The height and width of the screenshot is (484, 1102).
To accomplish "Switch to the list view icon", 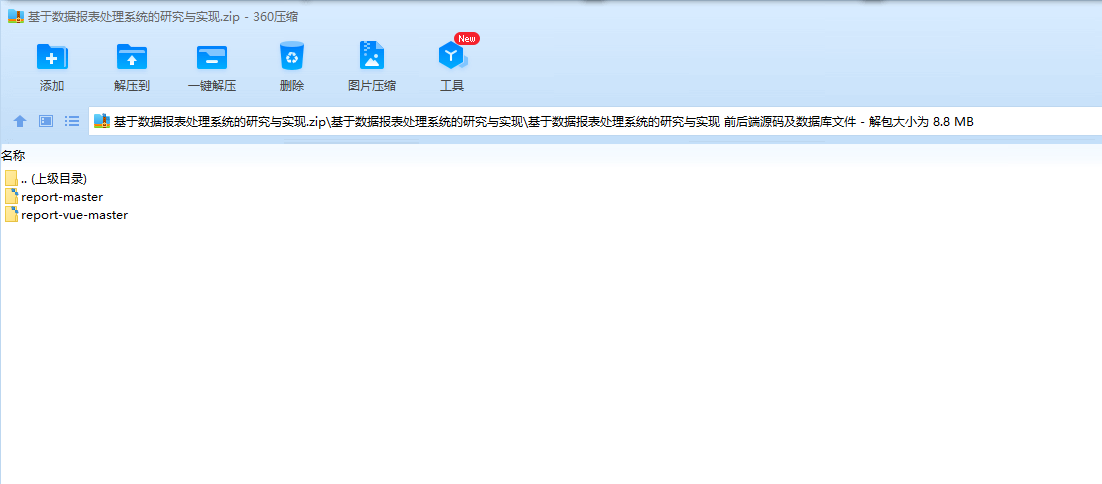I will (x=72, y=121).
